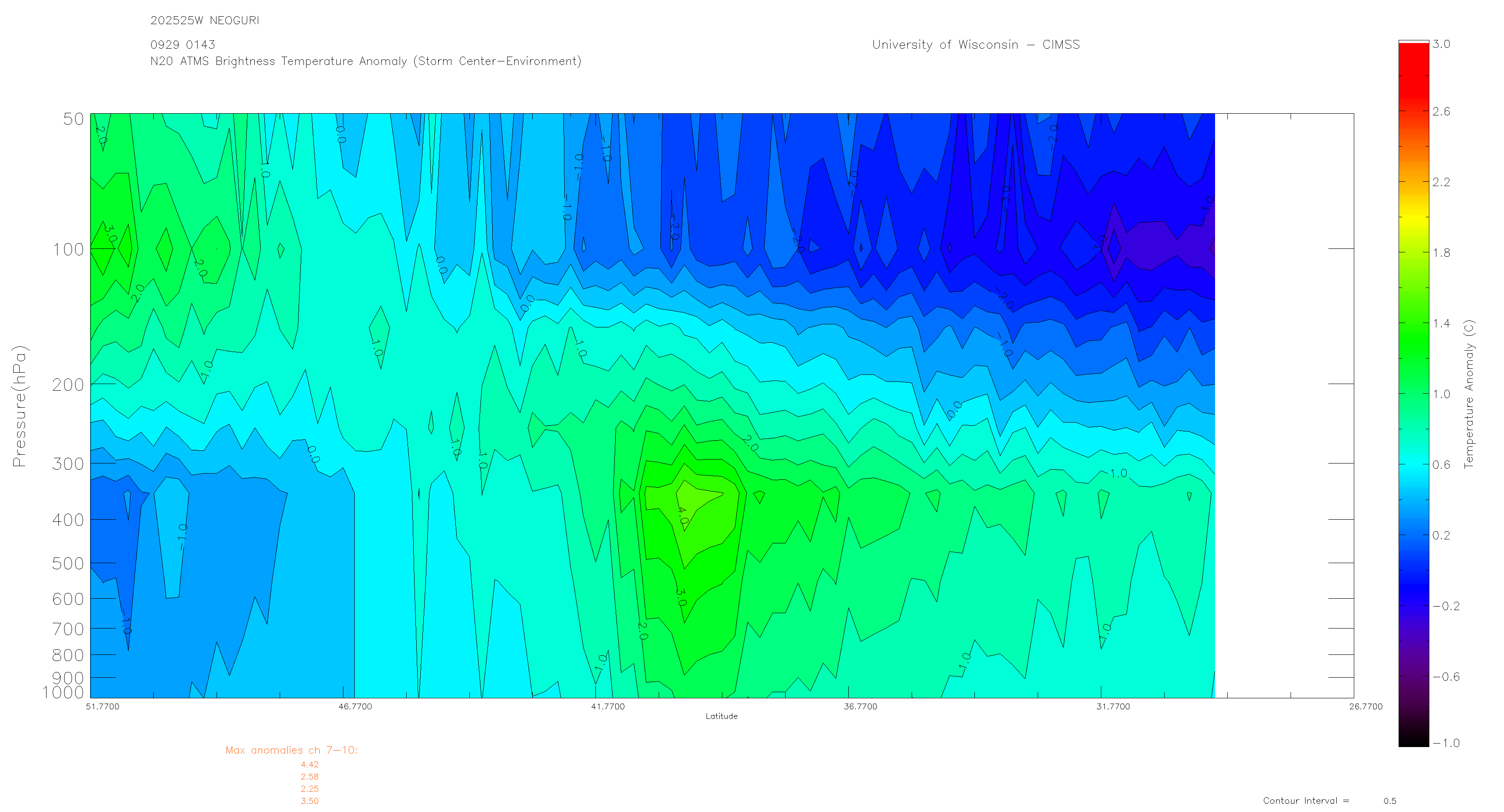Viewport: 1504px width, 812px height.
Task: Click the Latitude axis title
Action: pos(721,716)
